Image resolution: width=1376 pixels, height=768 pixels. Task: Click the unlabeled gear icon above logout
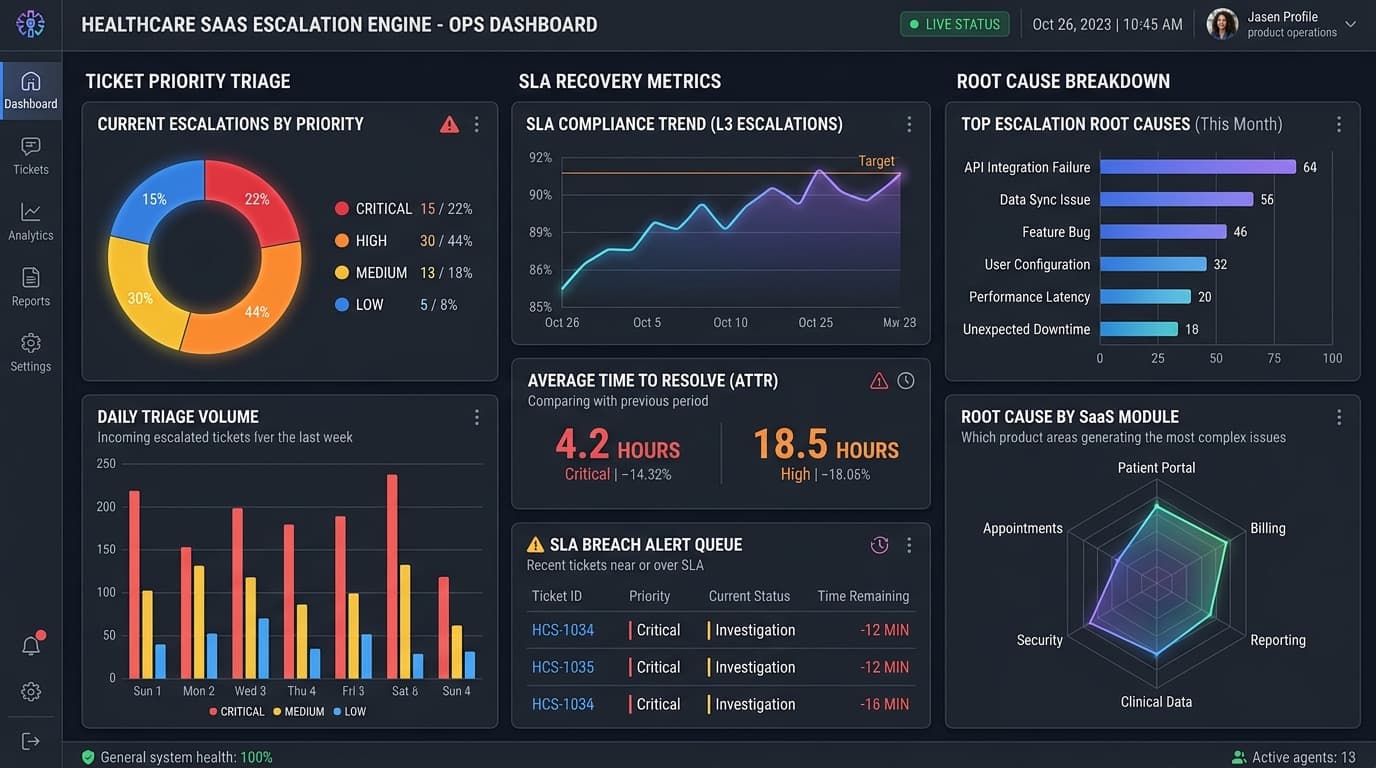point(31,691)
